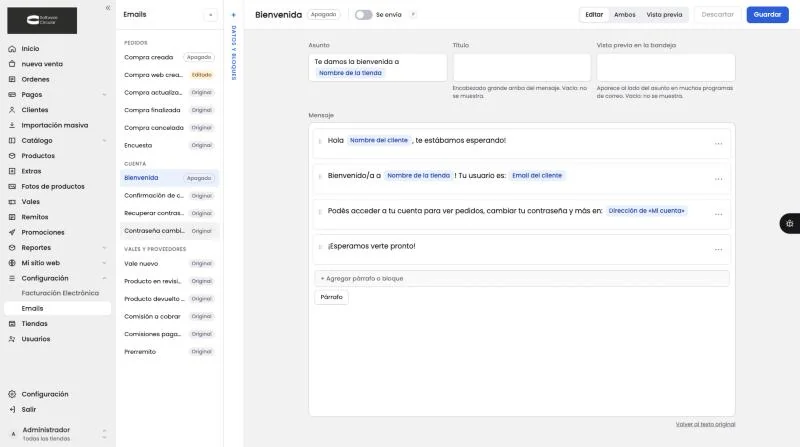Click the Extras icon in the sidebar
The image size is (800, 447).
12,171
